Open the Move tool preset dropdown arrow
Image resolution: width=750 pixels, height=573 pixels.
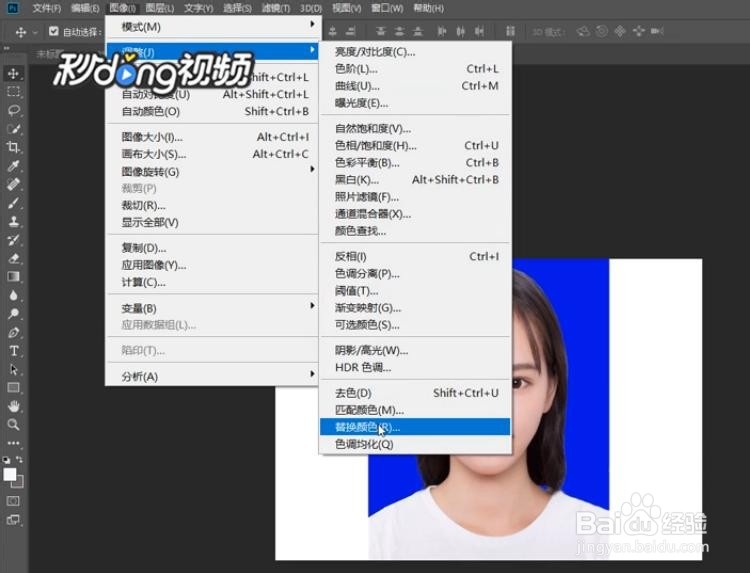(34, 33)
